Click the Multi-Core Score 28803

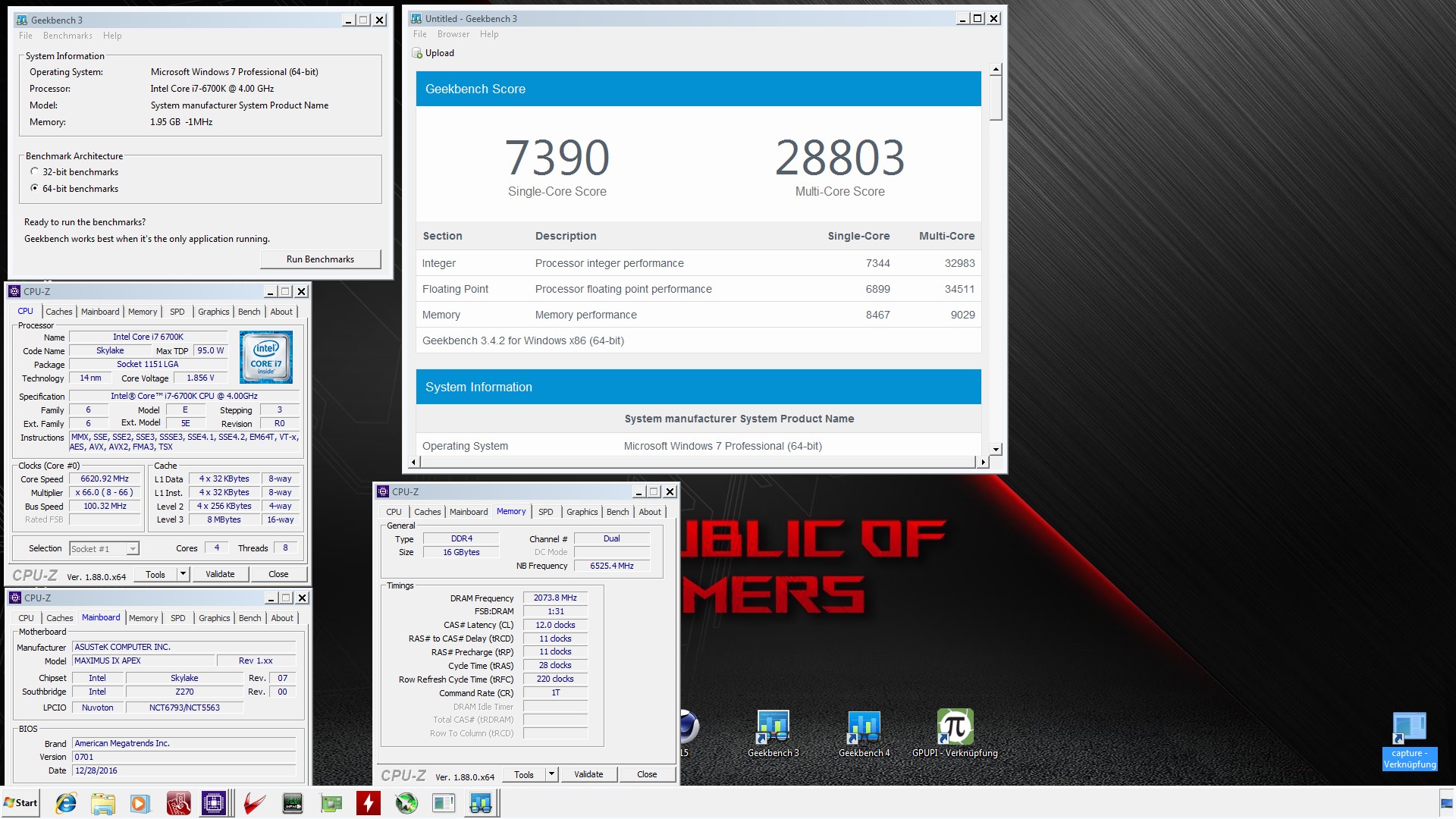pyautogui.click(x=839, y=158)
